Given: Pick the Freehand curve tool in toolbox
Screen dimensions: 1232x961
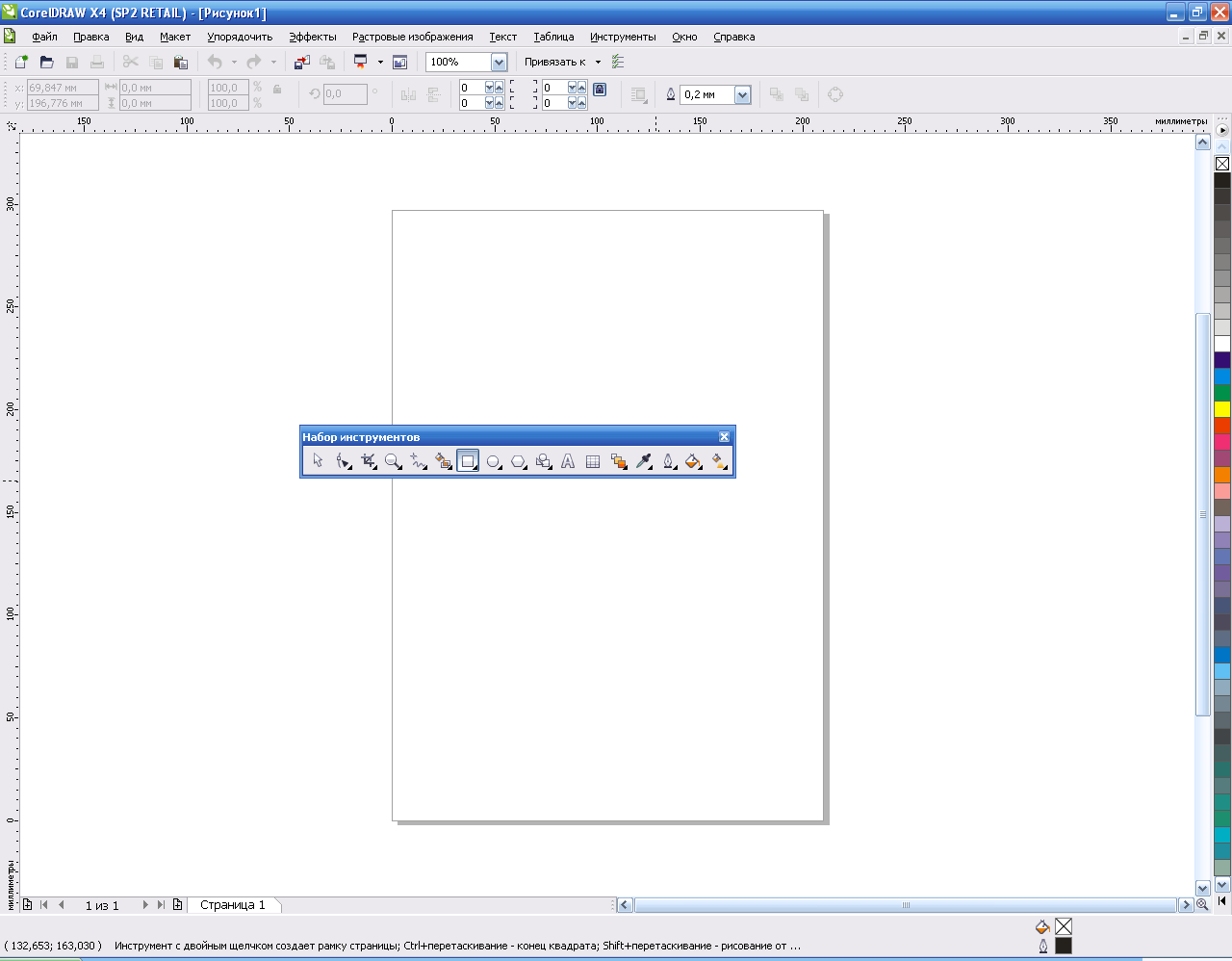Looking at the screenshot, I should [x=418, y=461].
